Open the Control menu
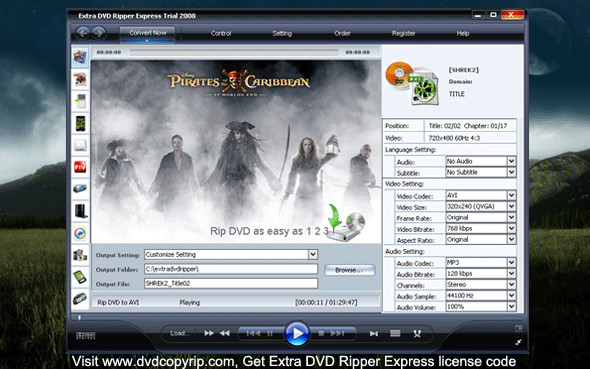The height and width of the screenshot is (369, 590). [221, 33]
